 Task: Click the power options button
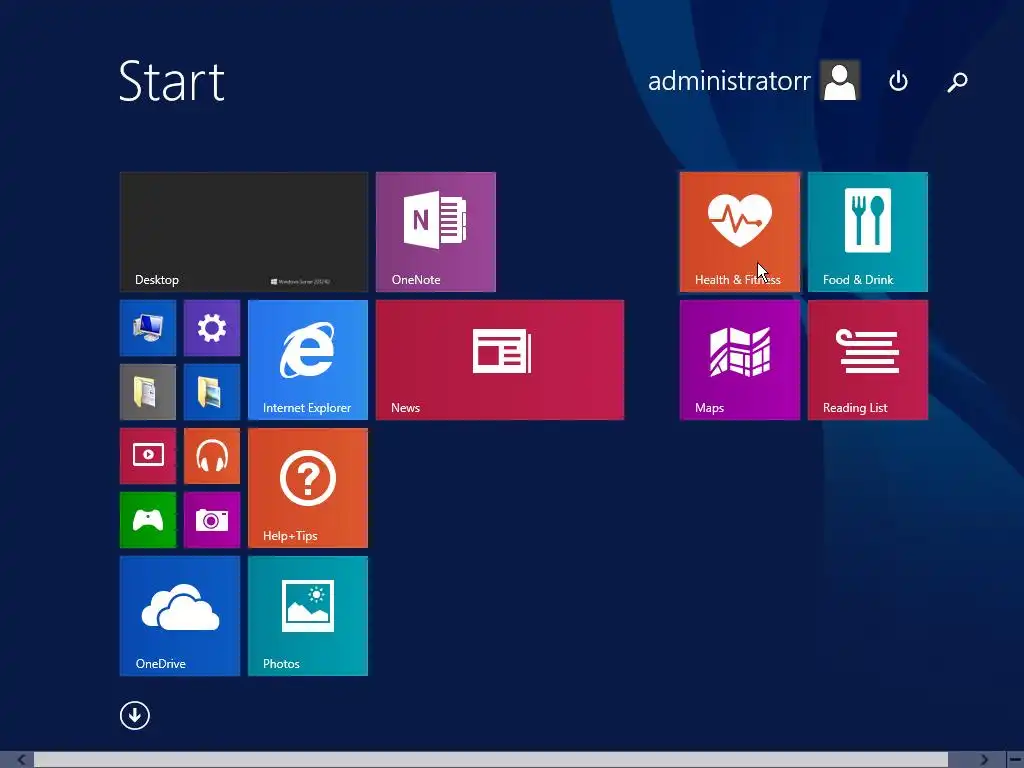pyautogui.click(x=899, y=81)
